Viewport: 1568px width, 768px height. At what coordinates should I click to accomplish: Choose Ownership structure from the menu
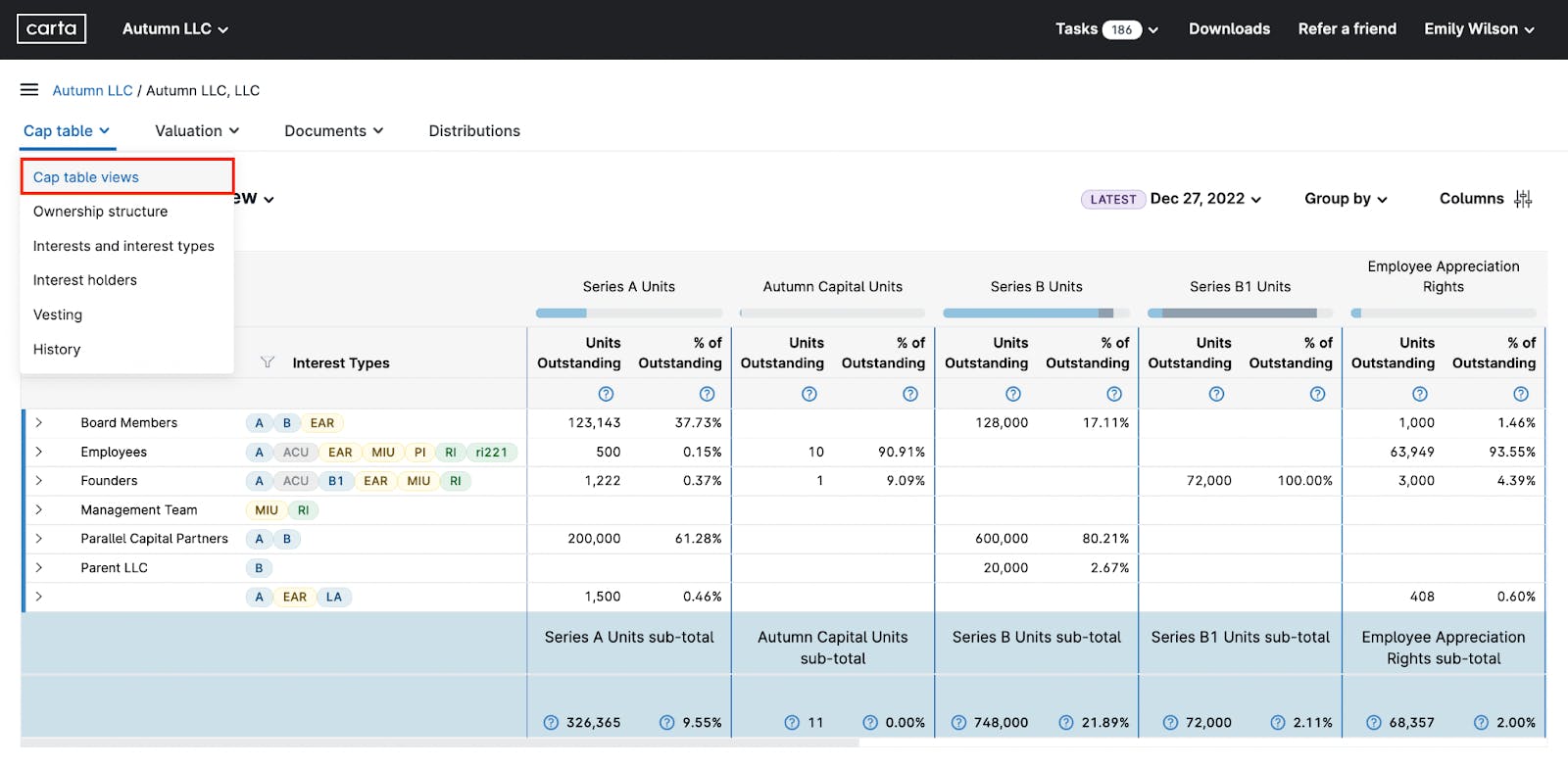point(100,212)
